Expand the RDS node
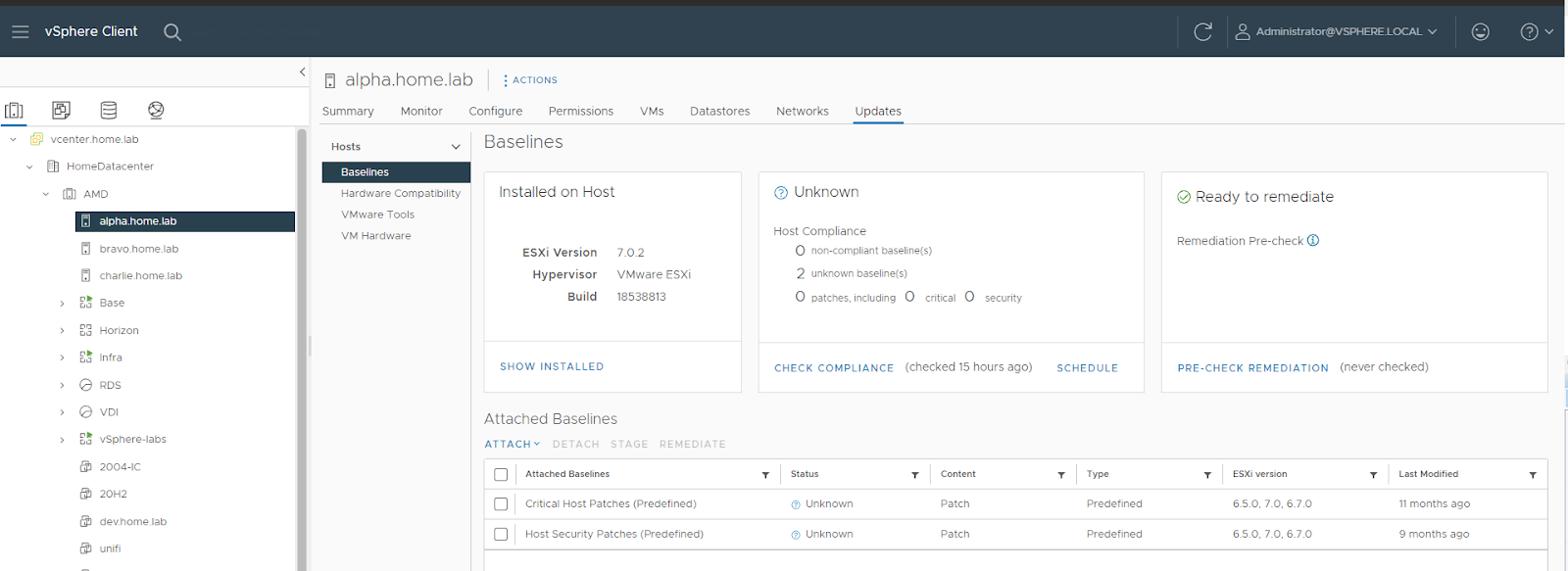 pyautogui.click(x=63, y=385)
